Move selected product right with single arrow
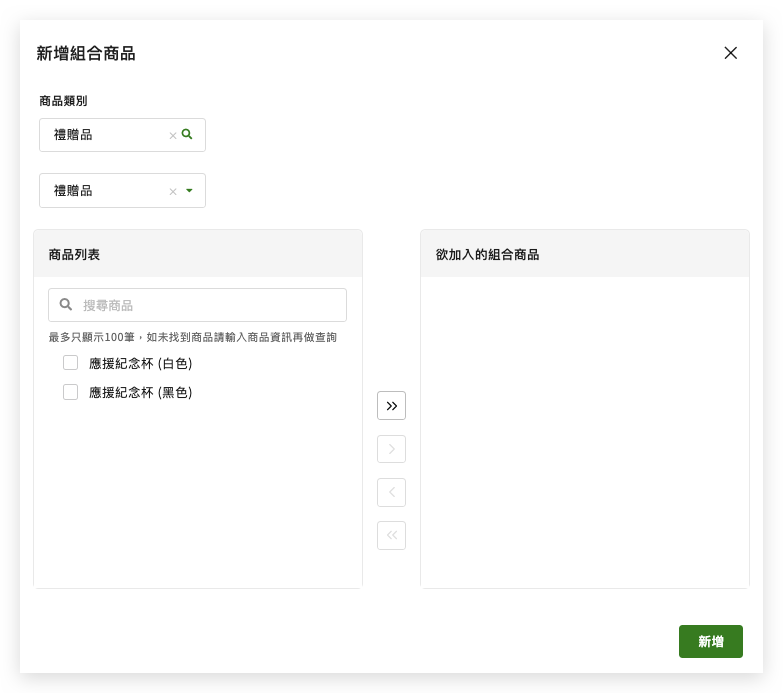Viewport: 783px width, 693px height. (392, 449)
